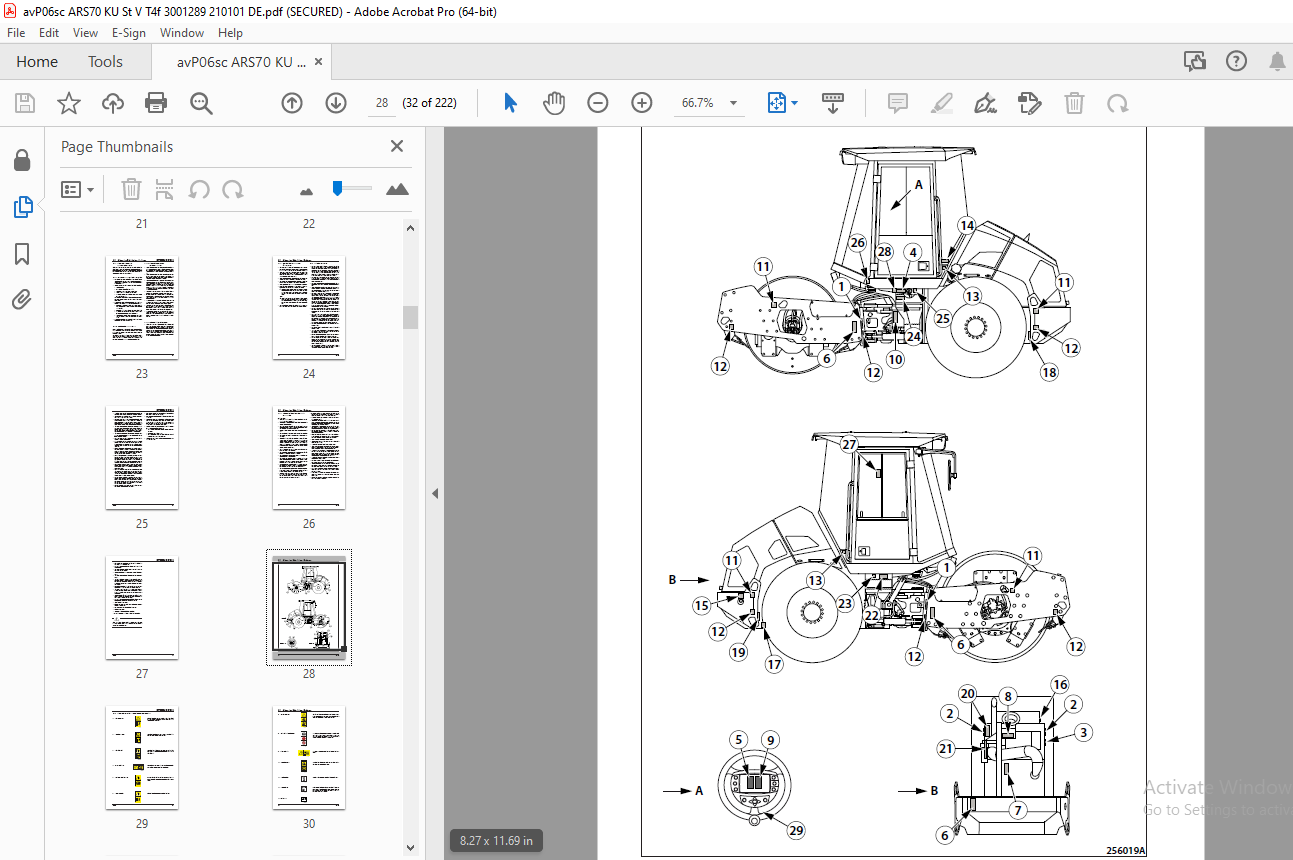Click thumbnails panel scroll up arrow
Screen dimensions: 1293x860
(410, 228)
